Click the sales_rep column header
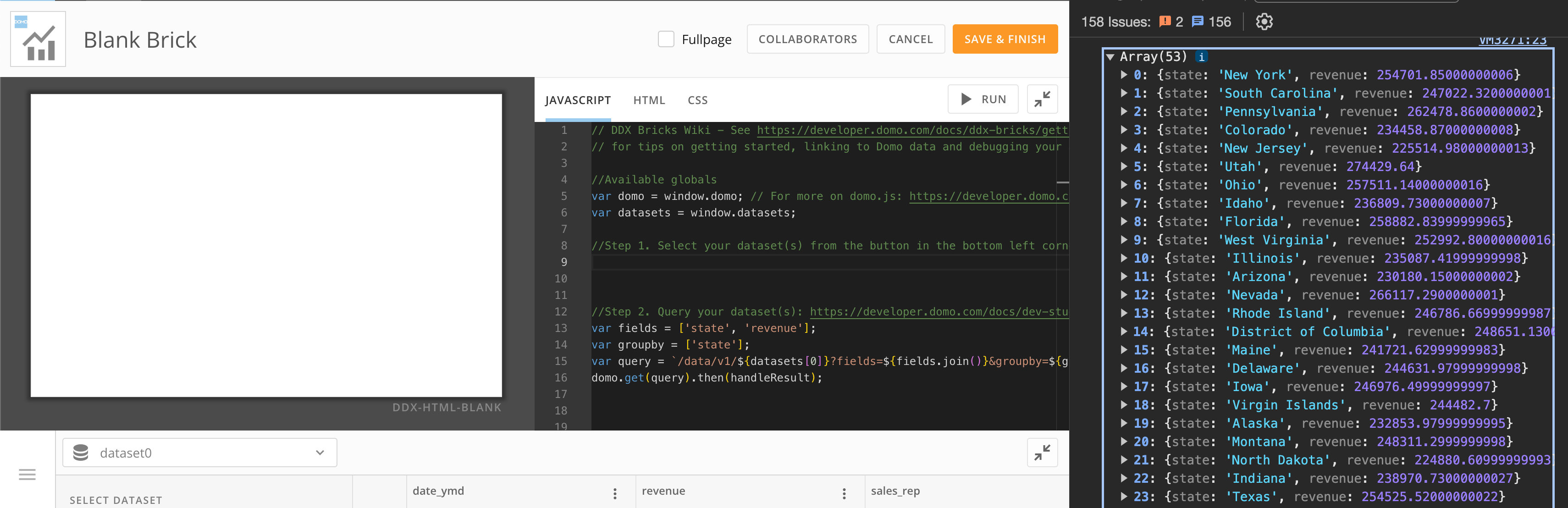This screenshot has height=508, width=1568. point(895,491)
